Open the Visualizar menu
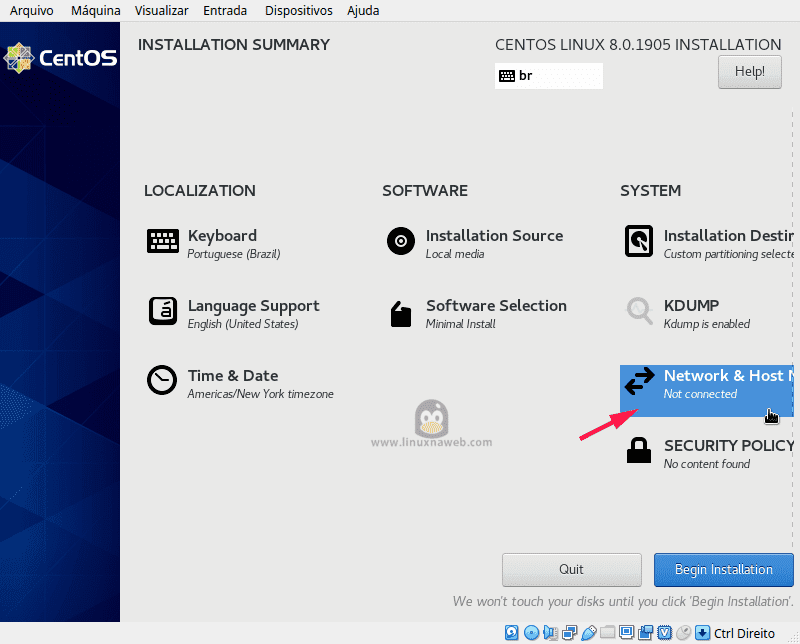 click(161, 11)
